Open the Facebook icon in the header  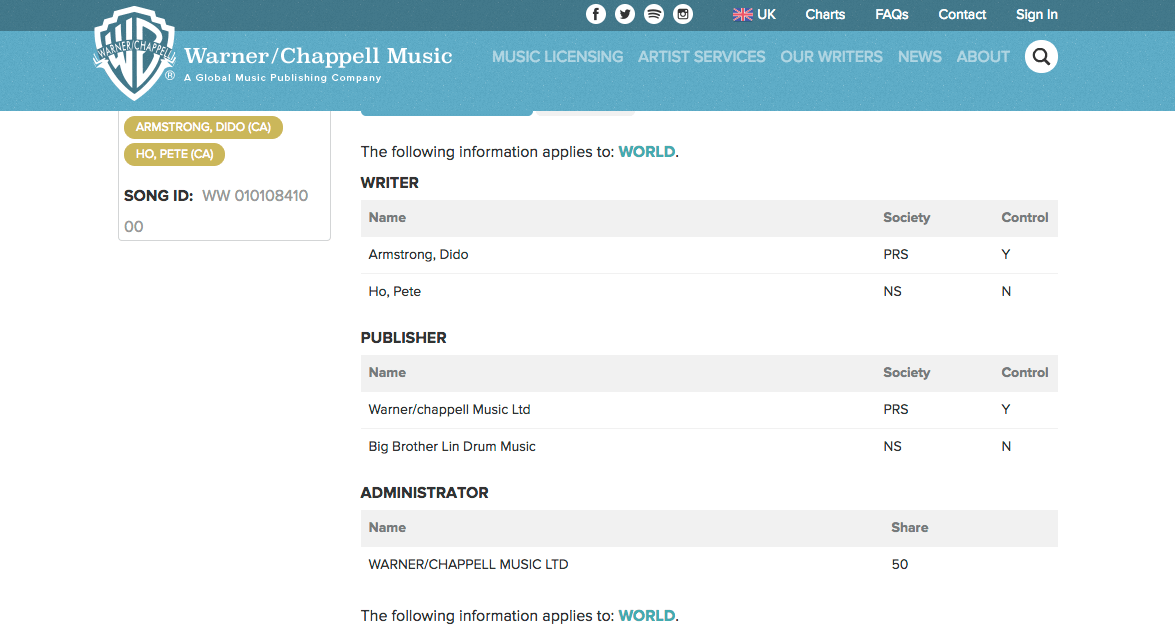point(596,14)
